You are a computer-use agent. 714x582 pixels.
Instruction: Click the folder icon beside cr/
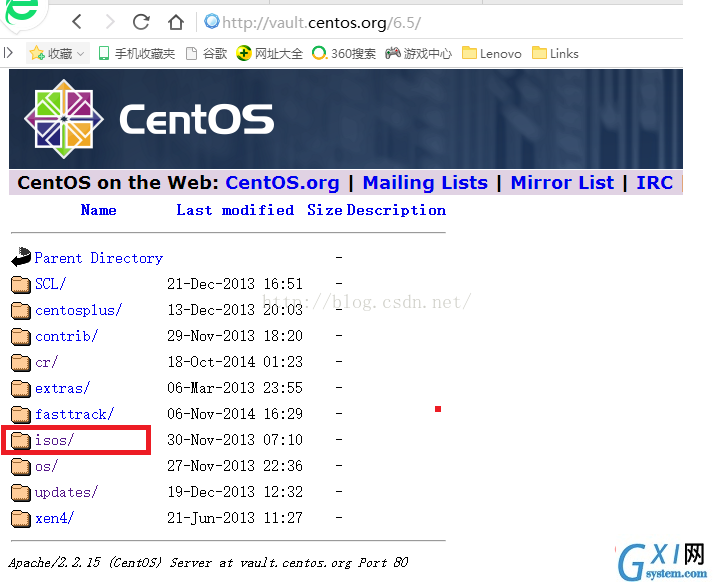(x=20, y=362)
